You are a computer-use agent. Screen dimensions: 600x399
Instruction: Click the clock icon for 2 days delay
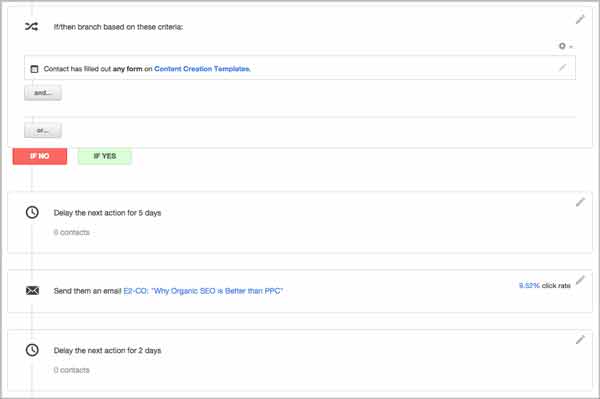[32, 350]
